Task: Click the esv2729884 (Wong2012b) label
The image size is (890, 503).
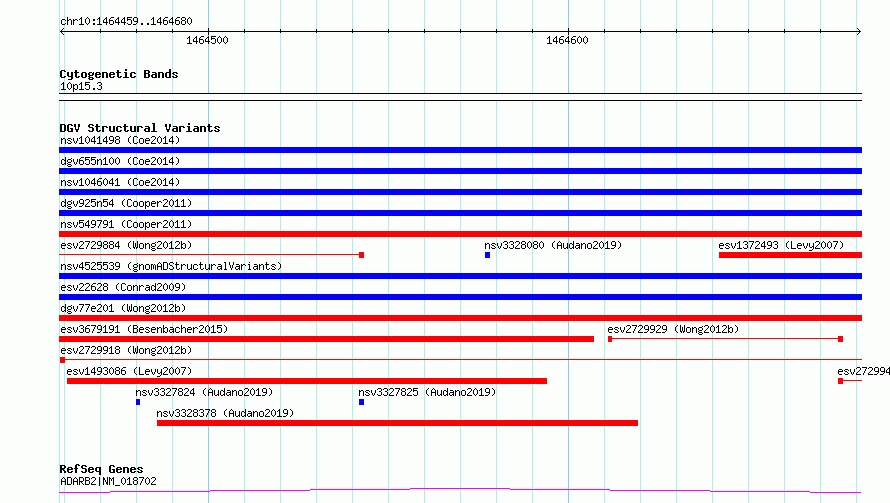Action: point(126,245)
